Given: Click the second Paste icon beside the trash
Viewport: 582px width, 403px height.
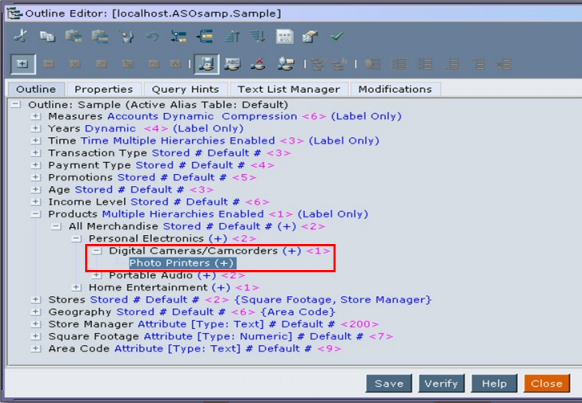Looking at the screenshot, I should 100,36.
